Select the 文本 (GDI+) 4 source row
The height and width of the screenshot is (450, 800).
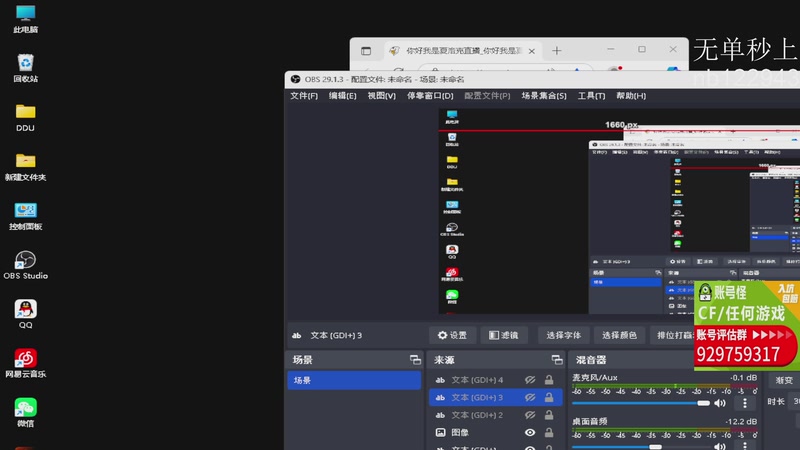point(495,380)
